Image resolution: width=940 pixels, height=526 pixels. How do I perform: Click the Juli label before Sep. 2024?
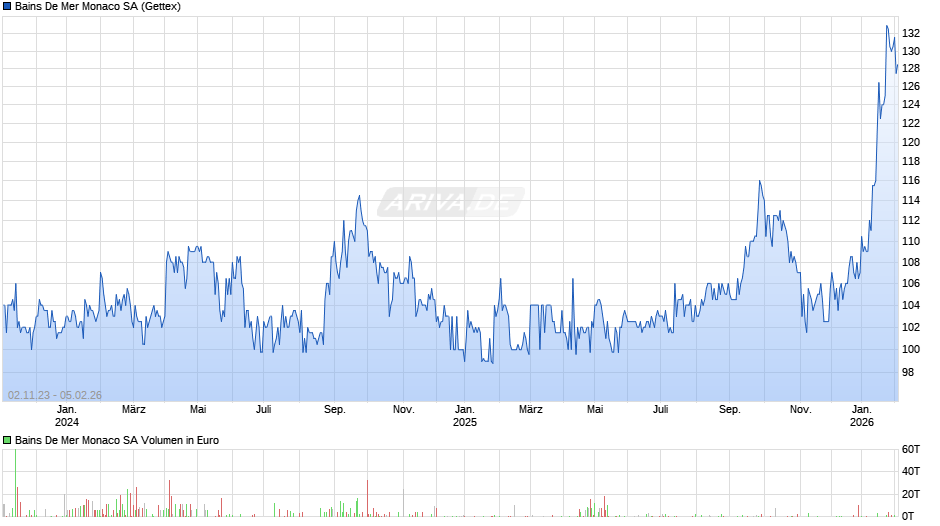pyautogui.click(x=264, y=410)
